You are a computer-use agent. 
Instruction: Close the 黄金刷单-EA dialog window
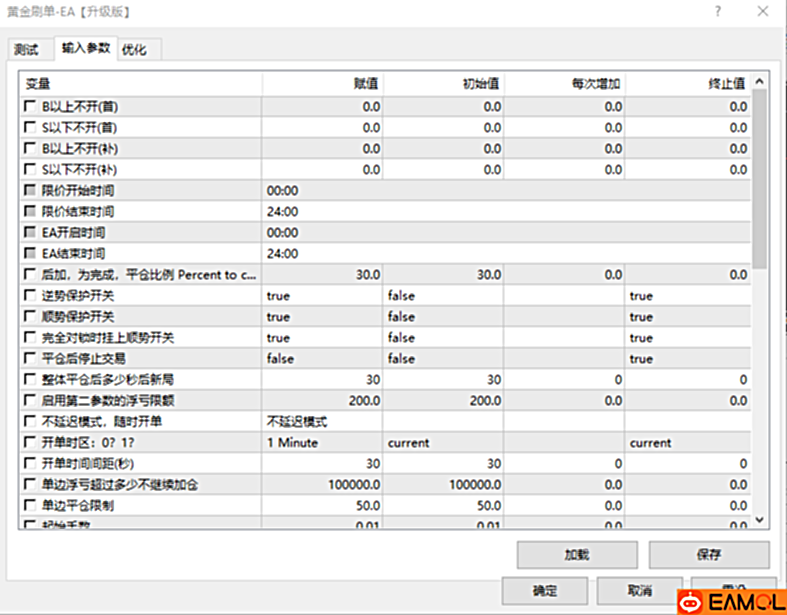763,12
